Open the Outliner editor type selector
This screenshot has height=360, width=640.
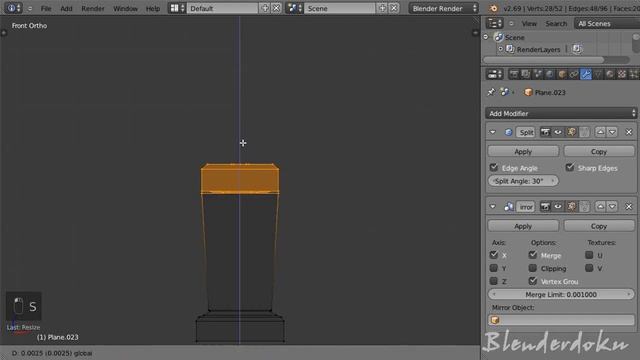[494, 24]
